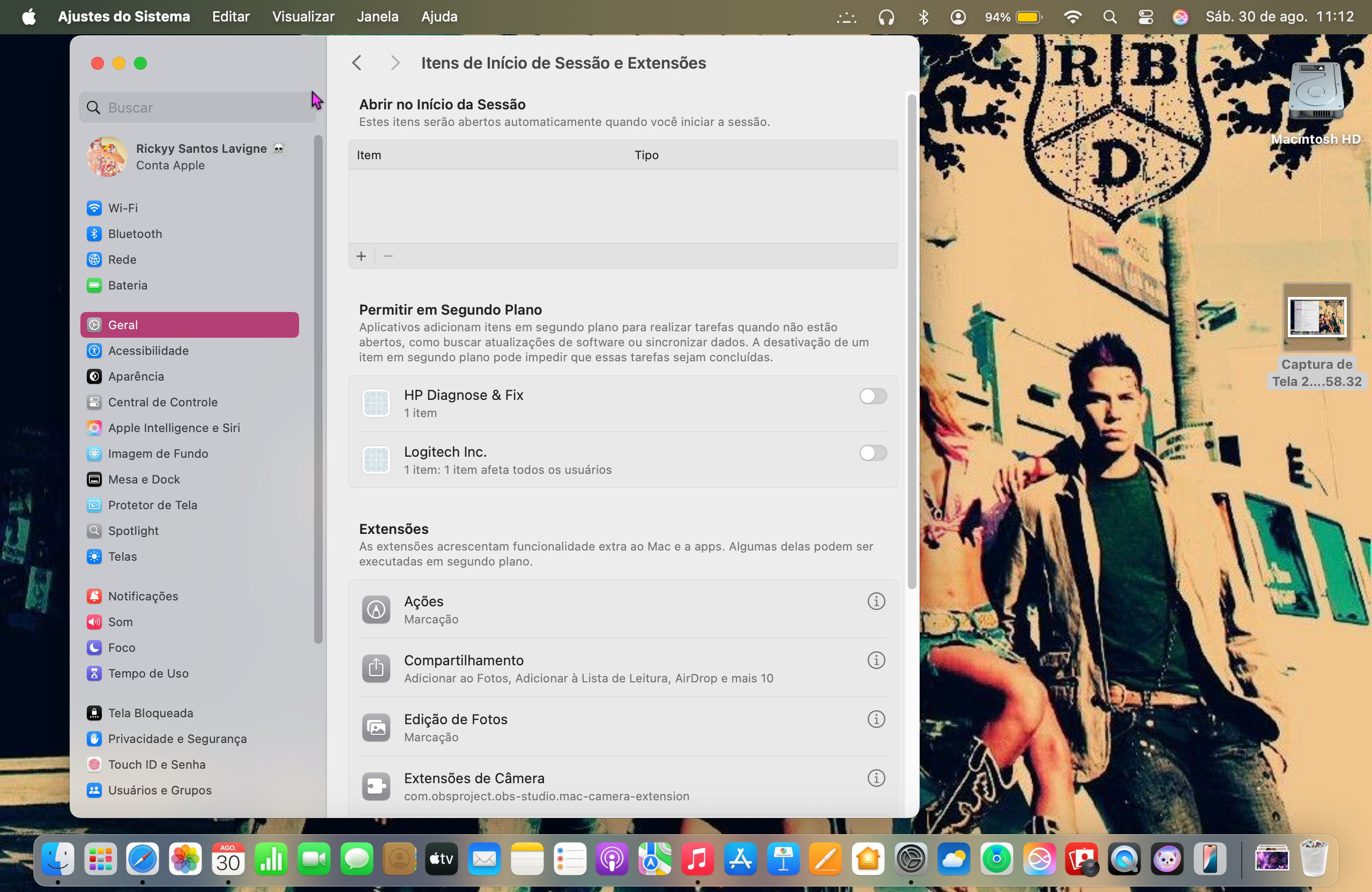Open the Visualizar menu
This screenshot has width=1372, height=892.
303,17
